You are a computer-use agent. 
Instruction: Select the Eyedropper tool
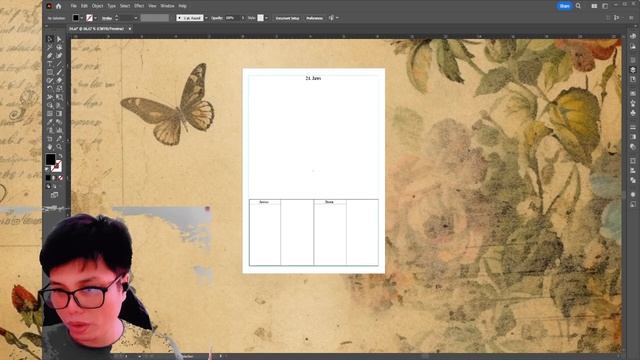pyautogui.click(x=50, y=122)
